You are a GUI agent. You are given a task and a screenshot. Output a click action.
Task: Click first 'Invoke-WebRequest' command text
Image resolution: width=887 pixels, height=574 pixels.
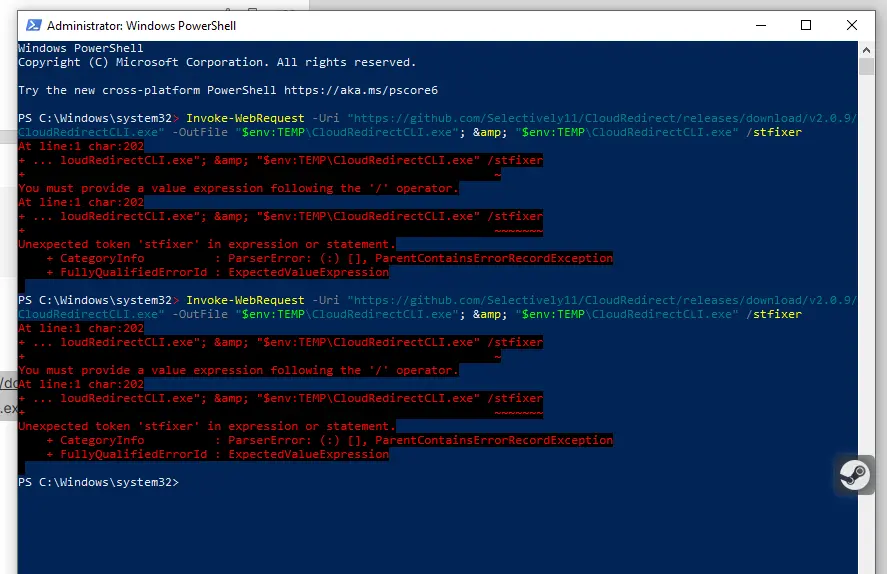click(x=246, y=118)
